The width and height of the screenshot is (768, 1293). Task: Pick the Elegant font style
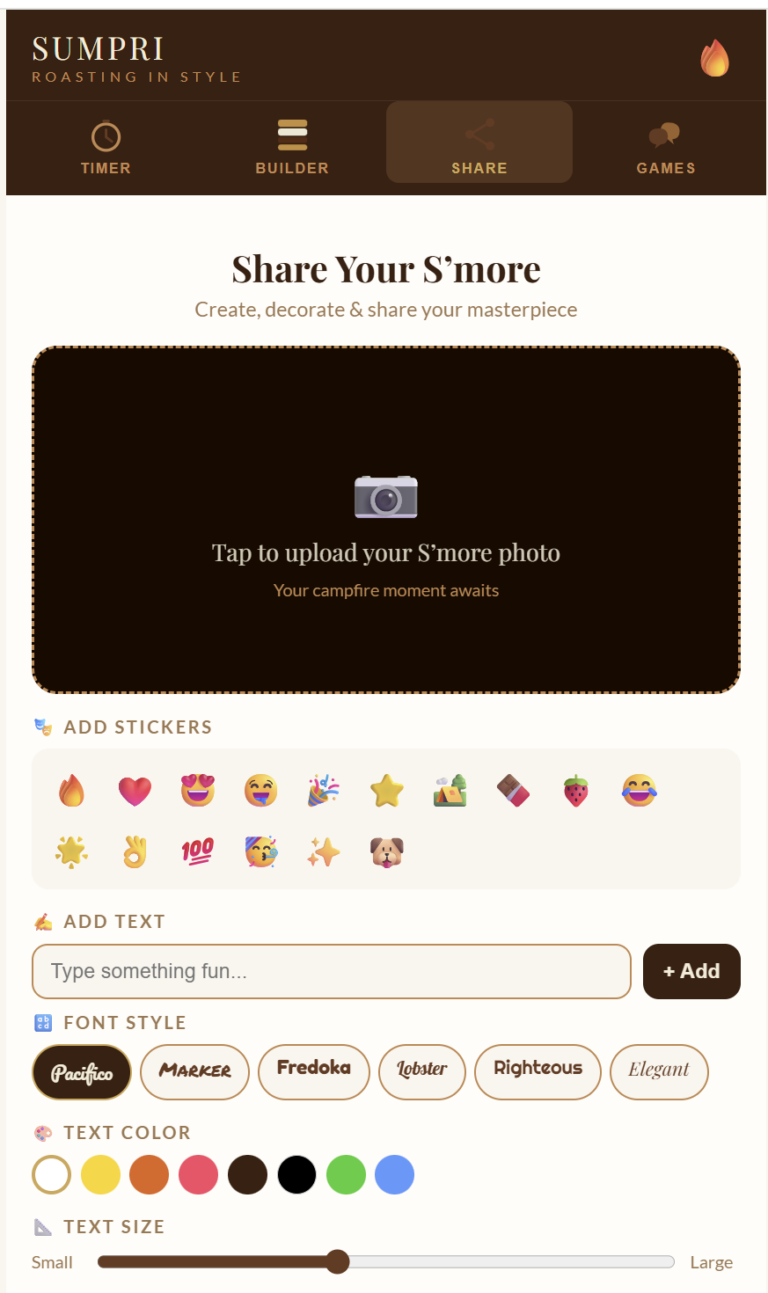(x=659, y=1072)
